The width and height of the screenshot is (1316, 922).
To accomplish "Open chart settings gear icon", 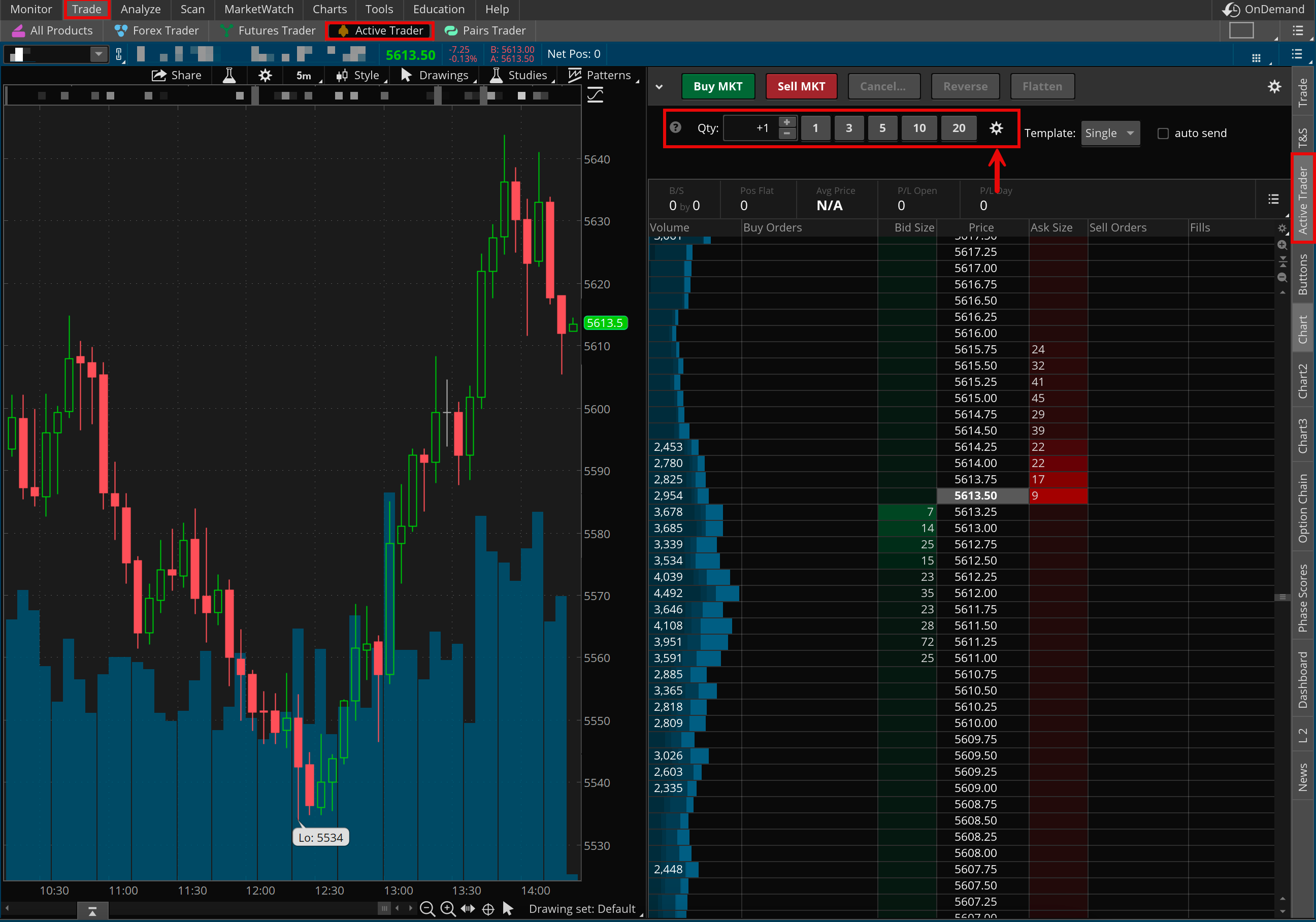I will click(265, 75).
